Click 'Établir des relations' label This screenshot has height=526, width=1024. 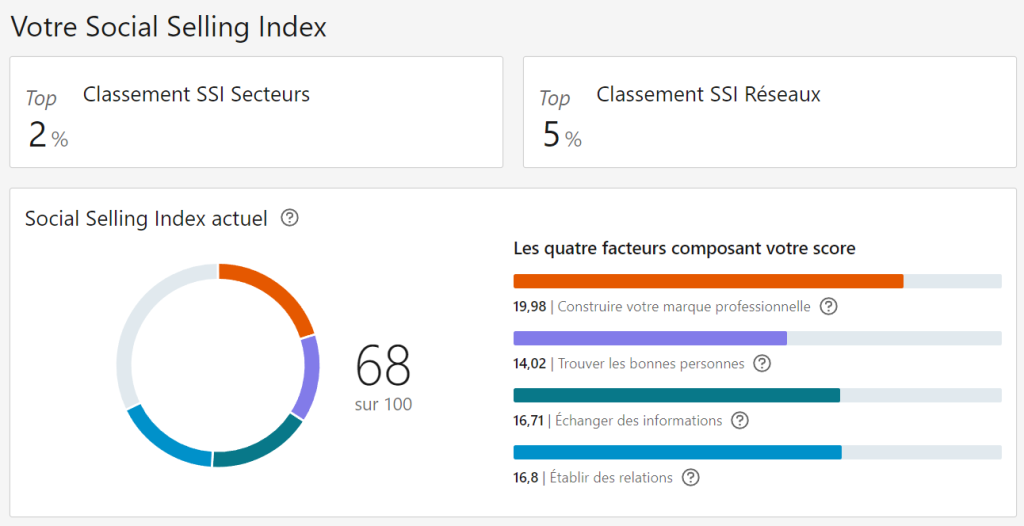(x=611, y=478)
